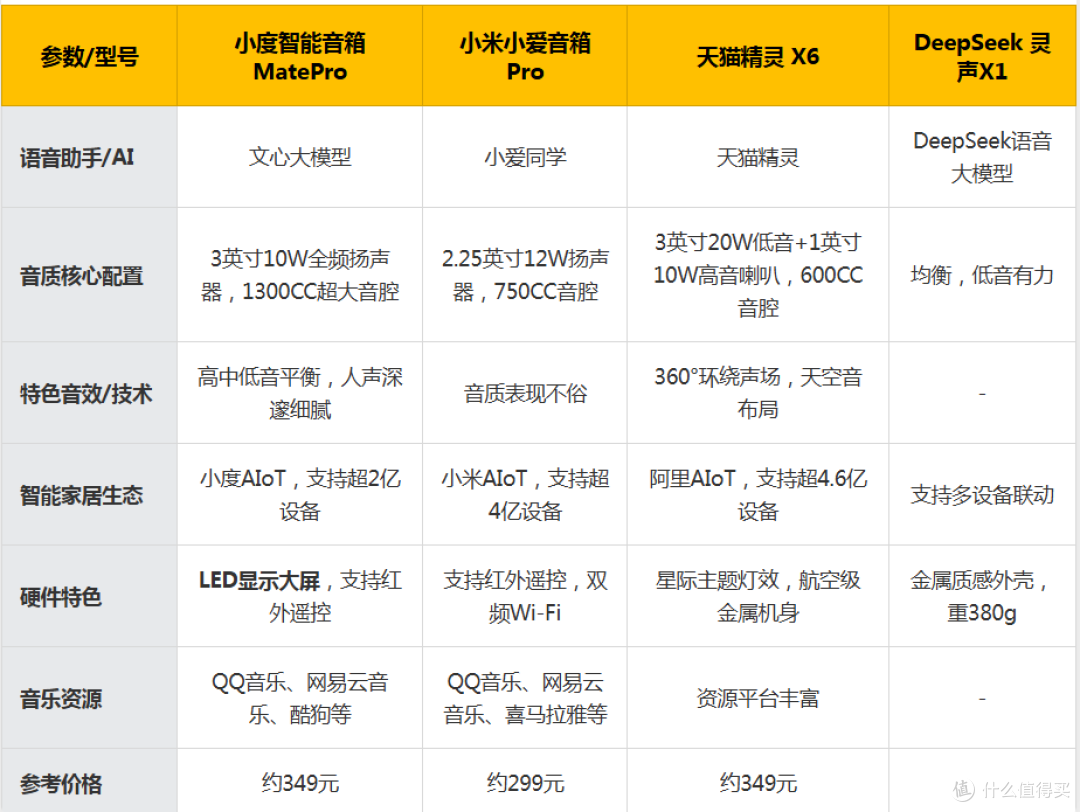The width and height of the screenshot is (1080, 812).
Task: Select the 音乐资源 row label
Action: coord(89,698)
